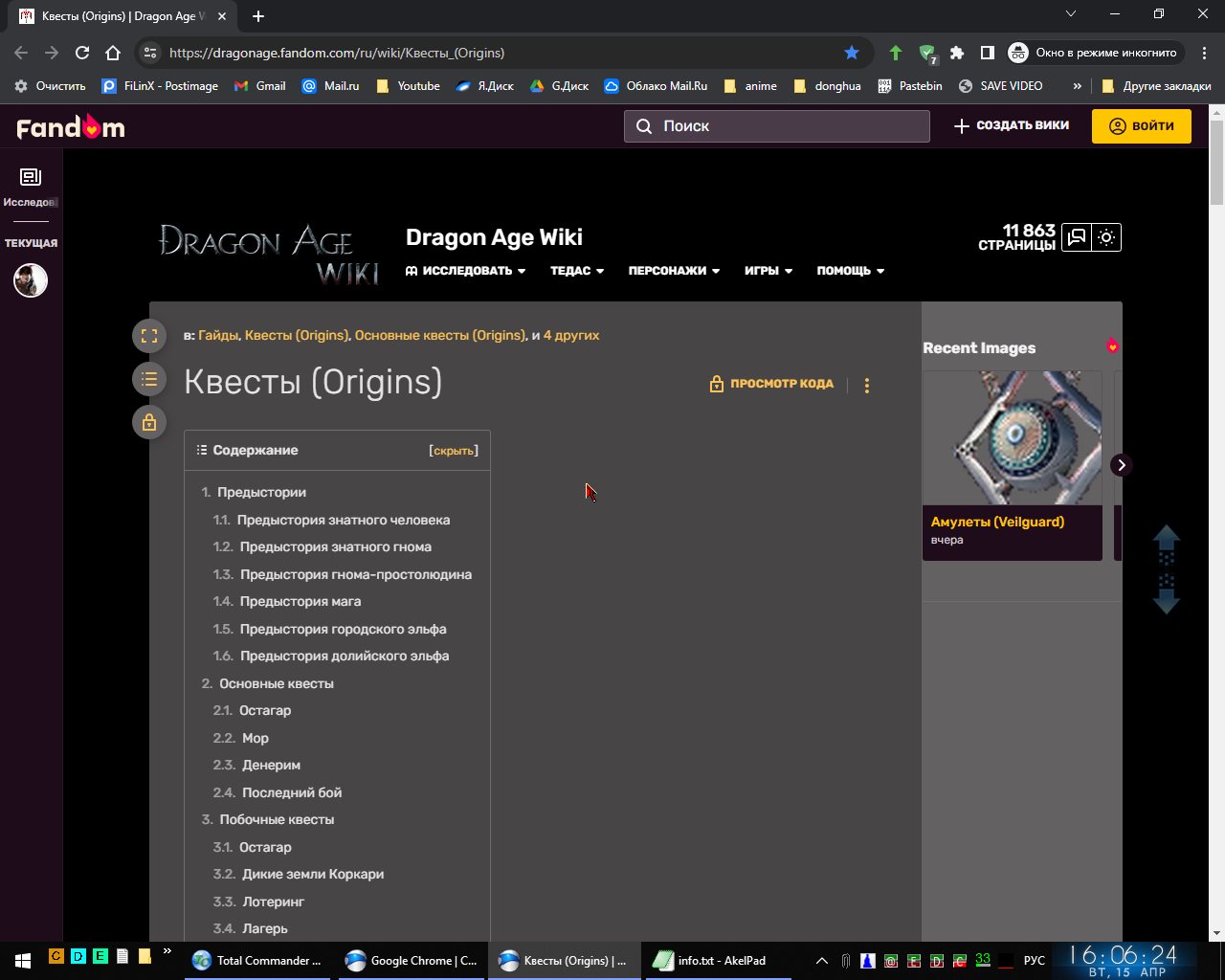Open the Другие закладки folder
The height and width of the screenshot is (980, 1225).
[x=1156, y=86]
